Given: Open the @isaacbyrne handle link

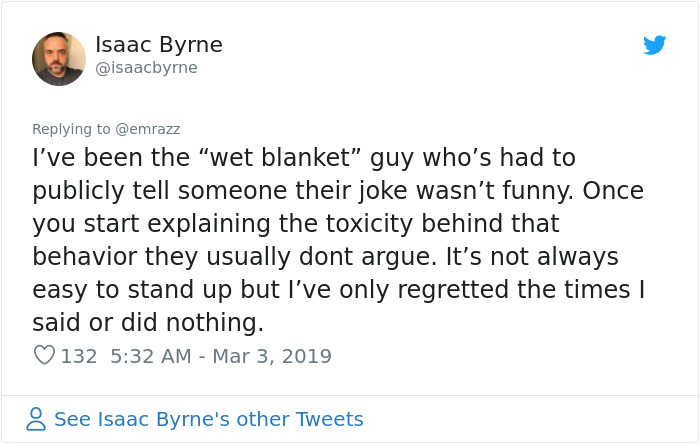Looking at the screenshot, I should point(146,68).
